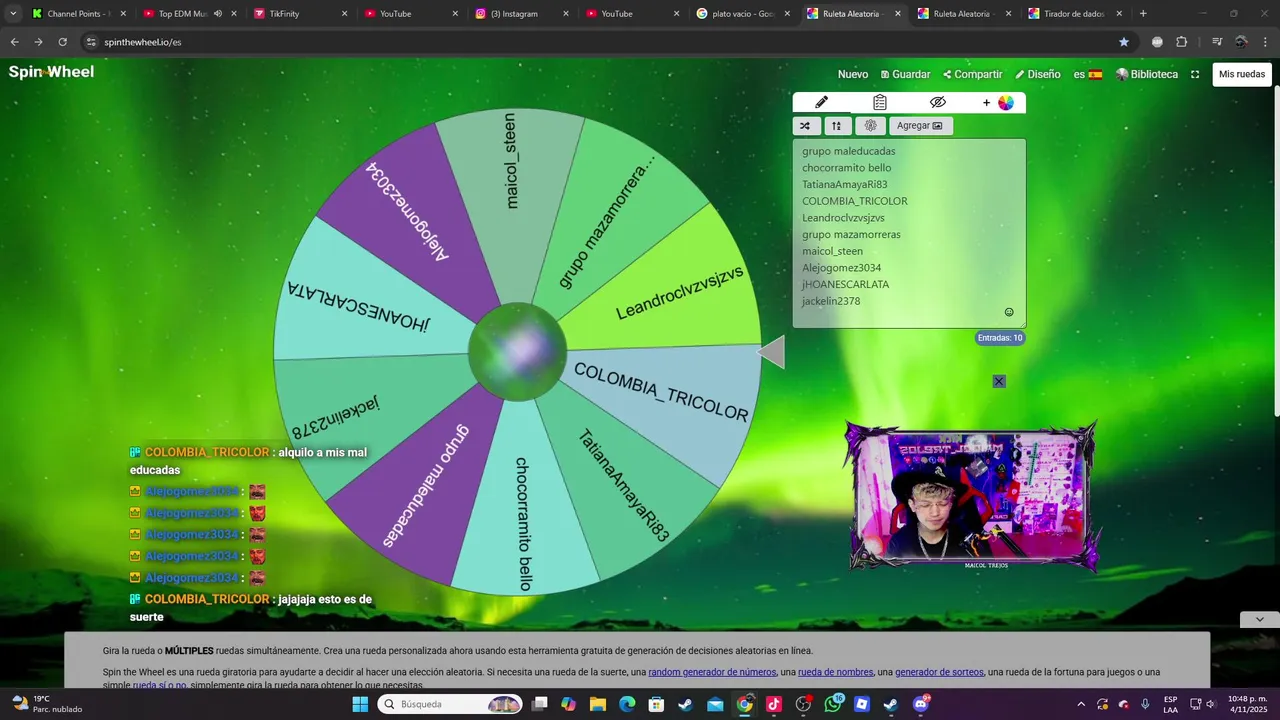Switch to the TikFinity tab
The image size is (1280, 720).
[x=300, y=14]
